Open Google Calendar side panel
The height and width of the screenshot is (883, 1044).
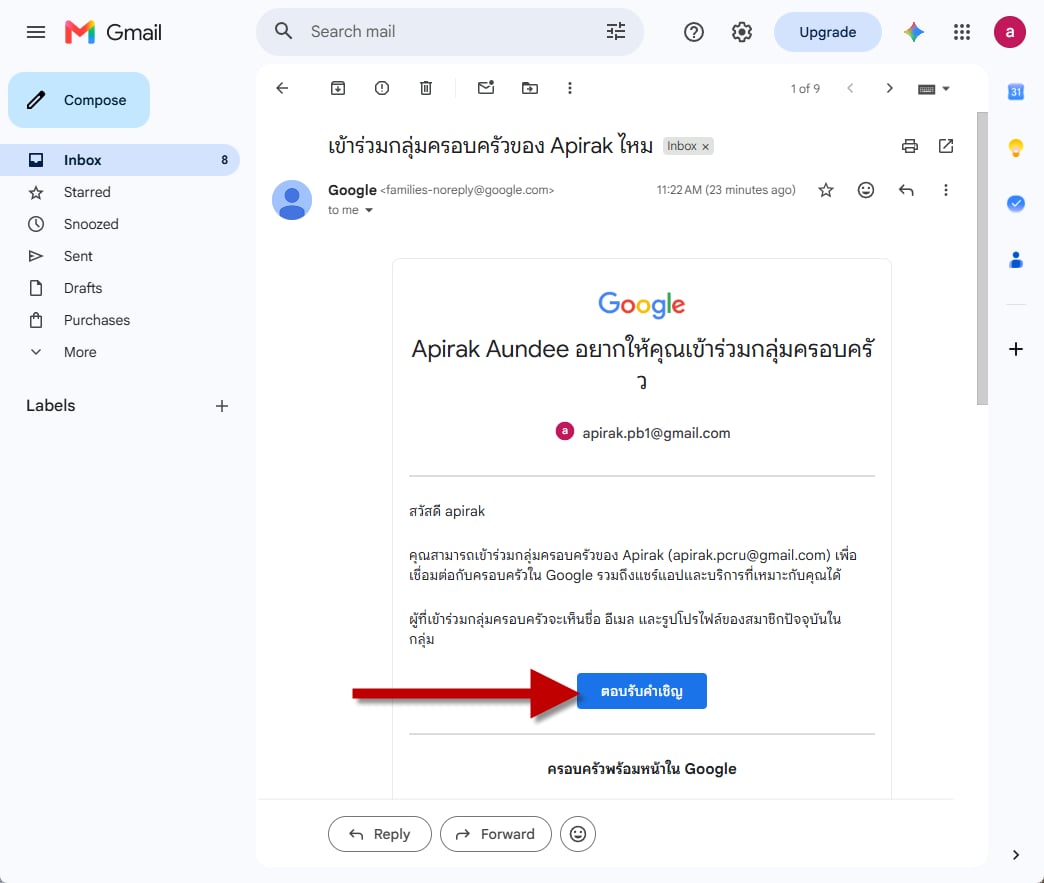(x=1015, y=92)
